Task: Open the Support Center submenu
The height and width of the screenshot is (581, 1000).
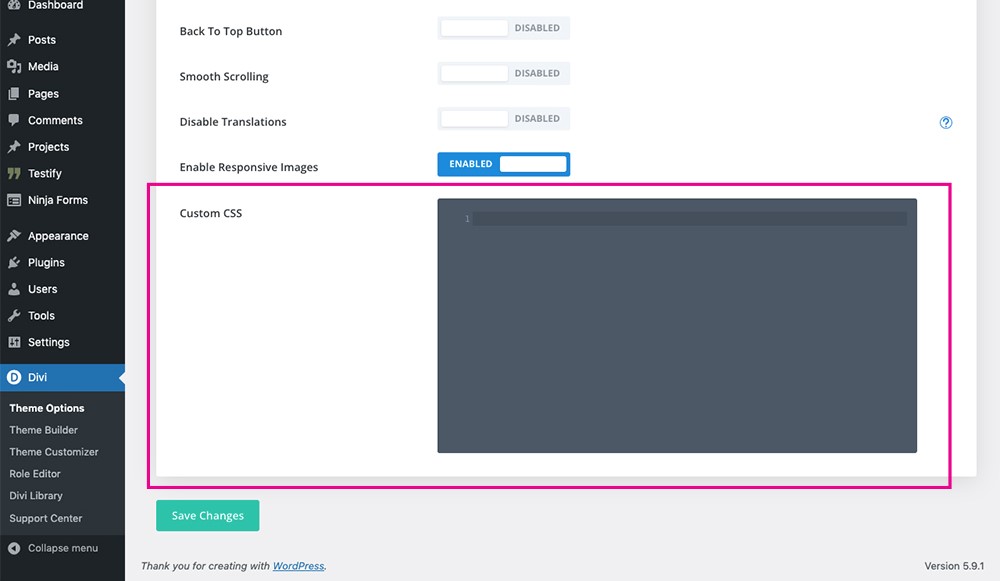Action: tap(45, 518)
